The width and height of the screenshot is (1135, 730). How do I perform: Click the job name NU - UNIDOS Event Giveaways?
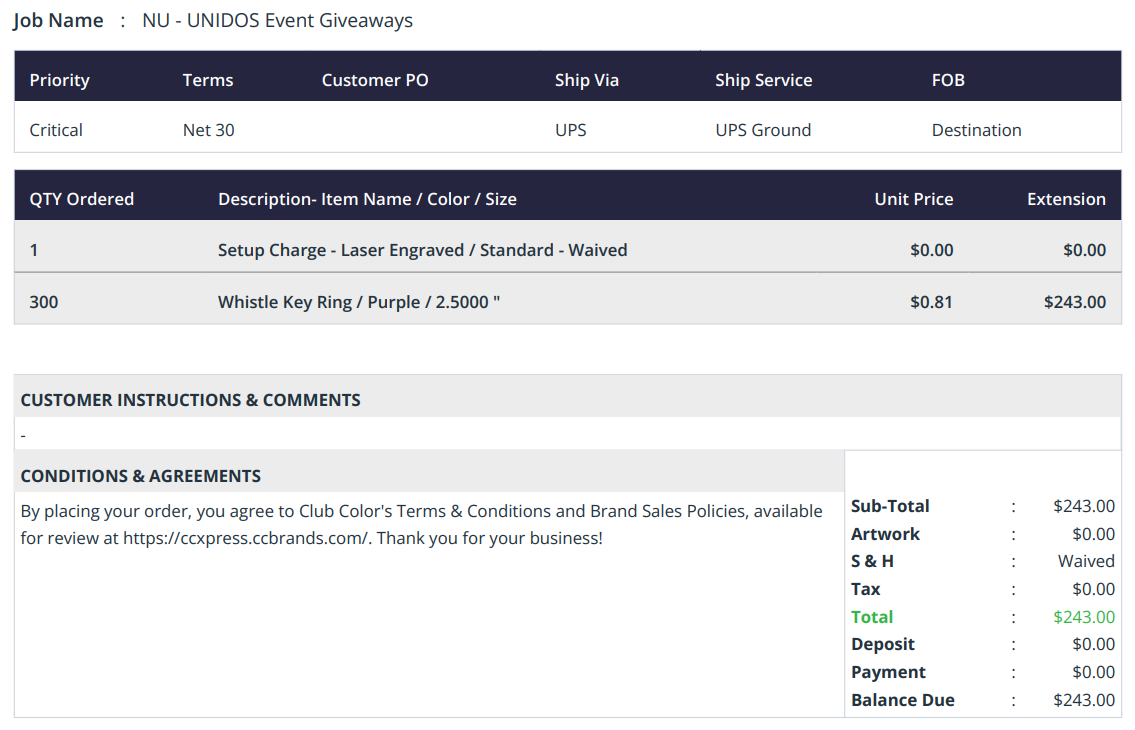(x=277, y=21)
